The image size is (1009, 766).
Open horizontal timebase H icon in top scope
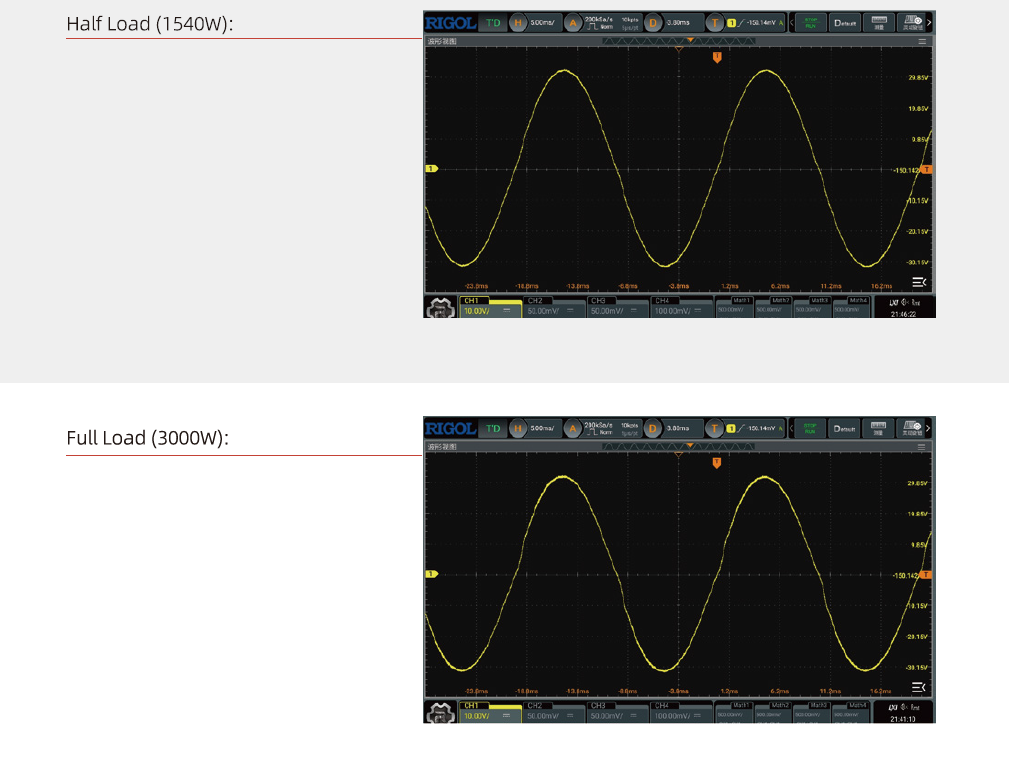[x=518, y=22]
